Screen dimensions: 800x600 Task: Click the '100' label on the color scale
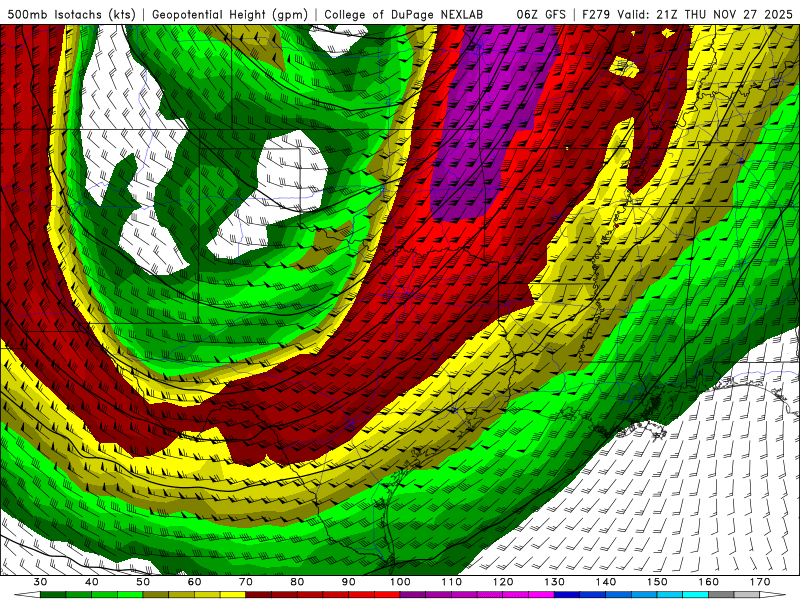click(400, 582)
